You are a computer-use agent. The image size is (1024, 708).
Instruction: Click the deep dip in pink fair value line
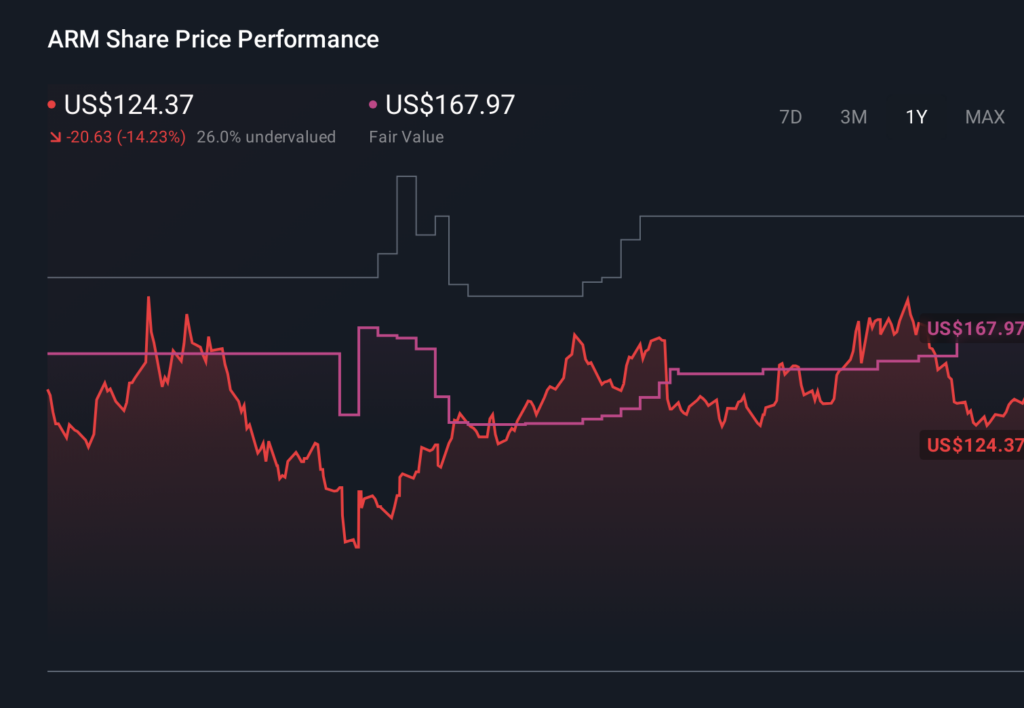coord(349,413)
